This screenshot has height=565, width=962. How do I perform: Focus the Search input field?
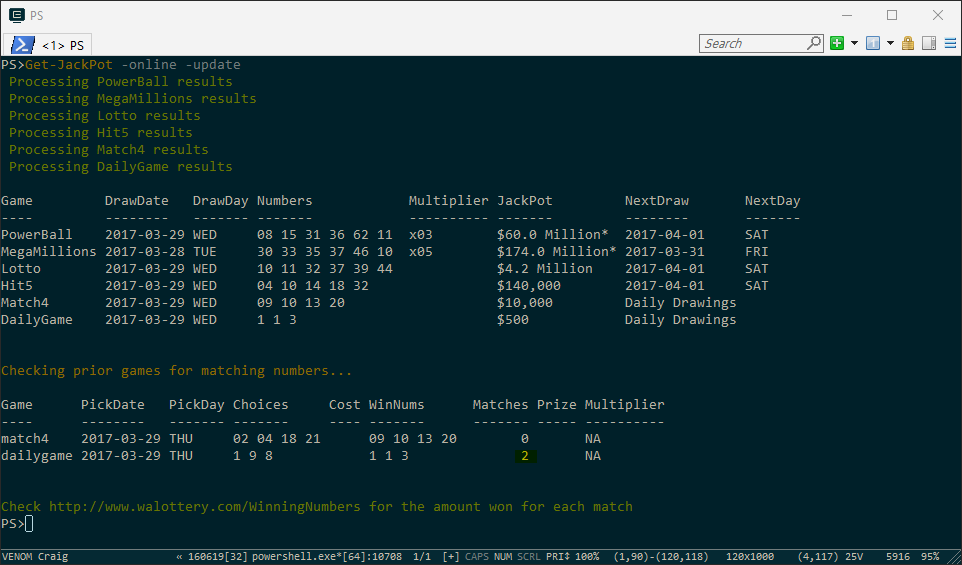[x=755, y=44]
